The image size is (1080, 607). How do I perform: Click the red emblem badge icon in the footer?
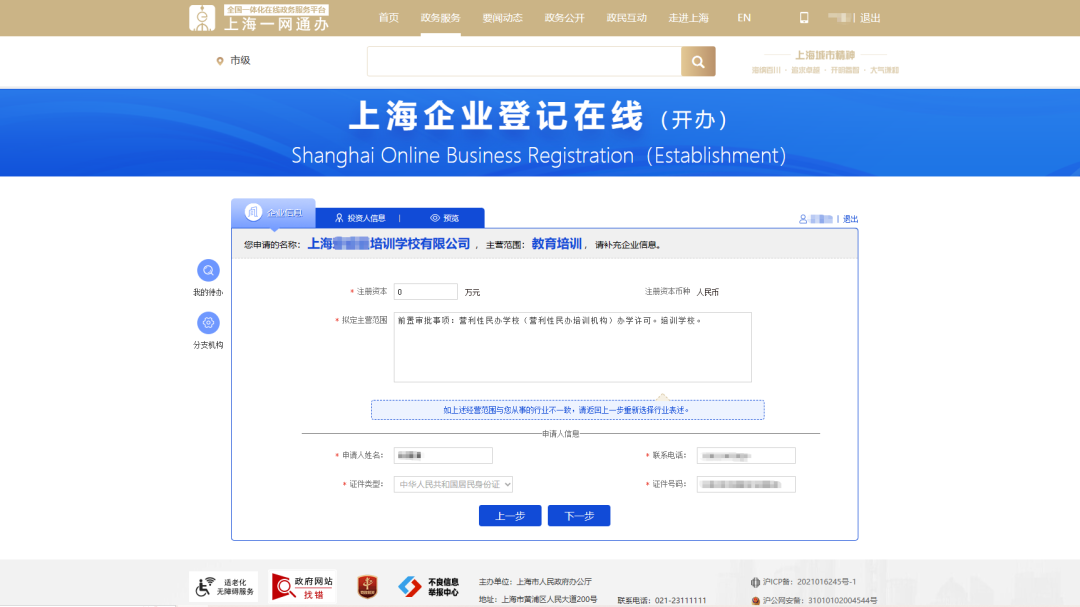pyautogui.click(x=366, y=585)
